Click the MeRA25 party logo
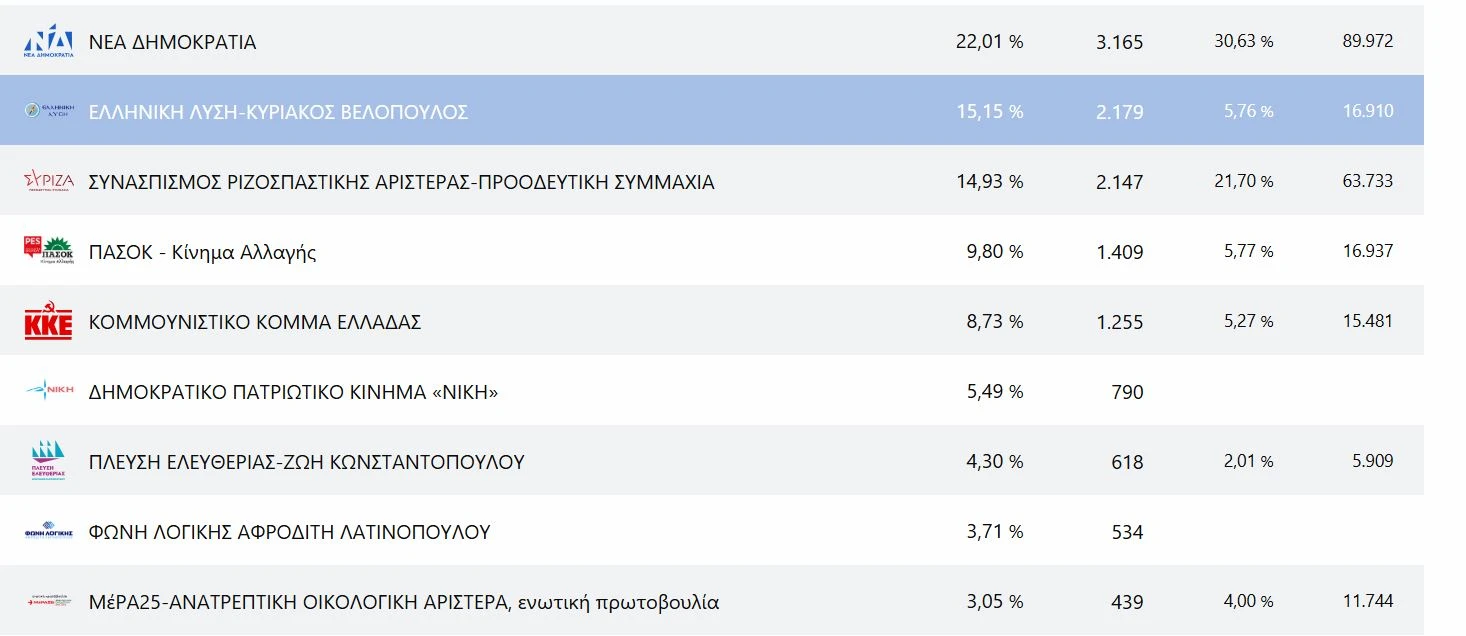Viewport: 1466px width, 636px height. tap(48, 601)
